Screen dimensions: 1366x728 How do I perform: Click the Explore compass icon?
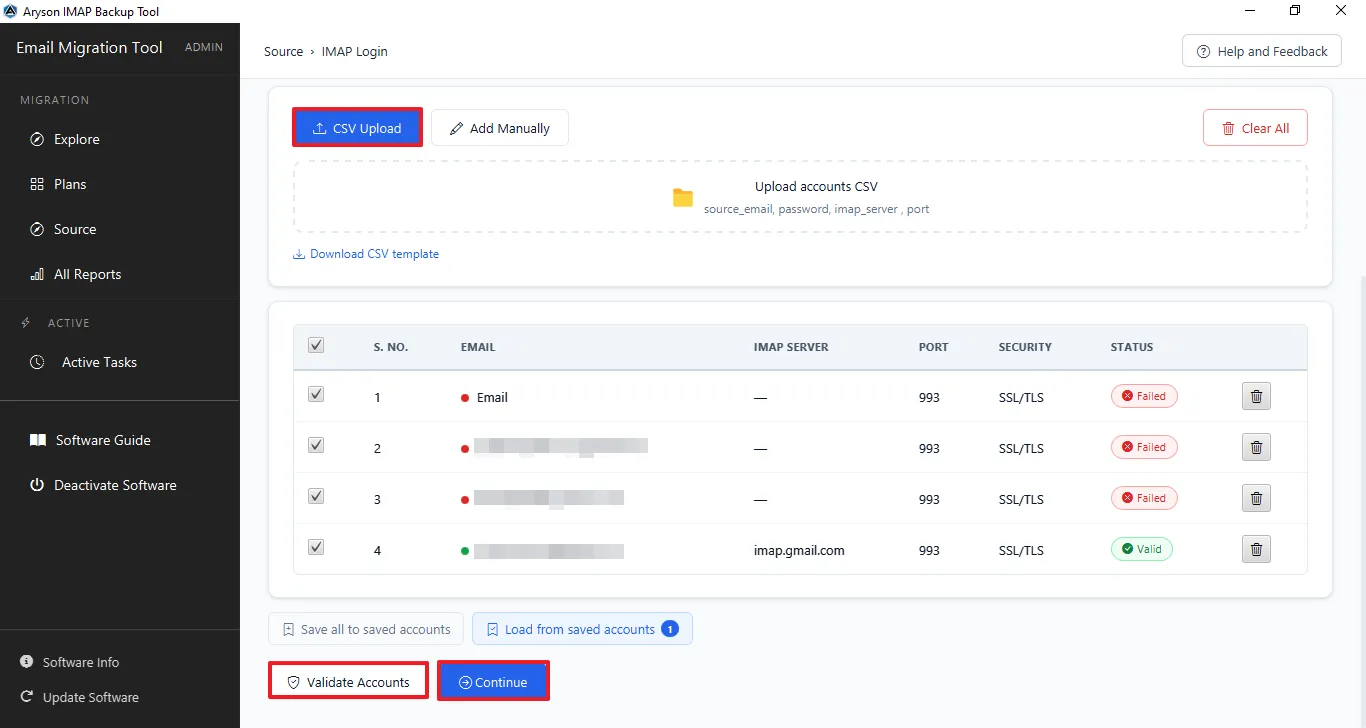click(x=37, y=139)
